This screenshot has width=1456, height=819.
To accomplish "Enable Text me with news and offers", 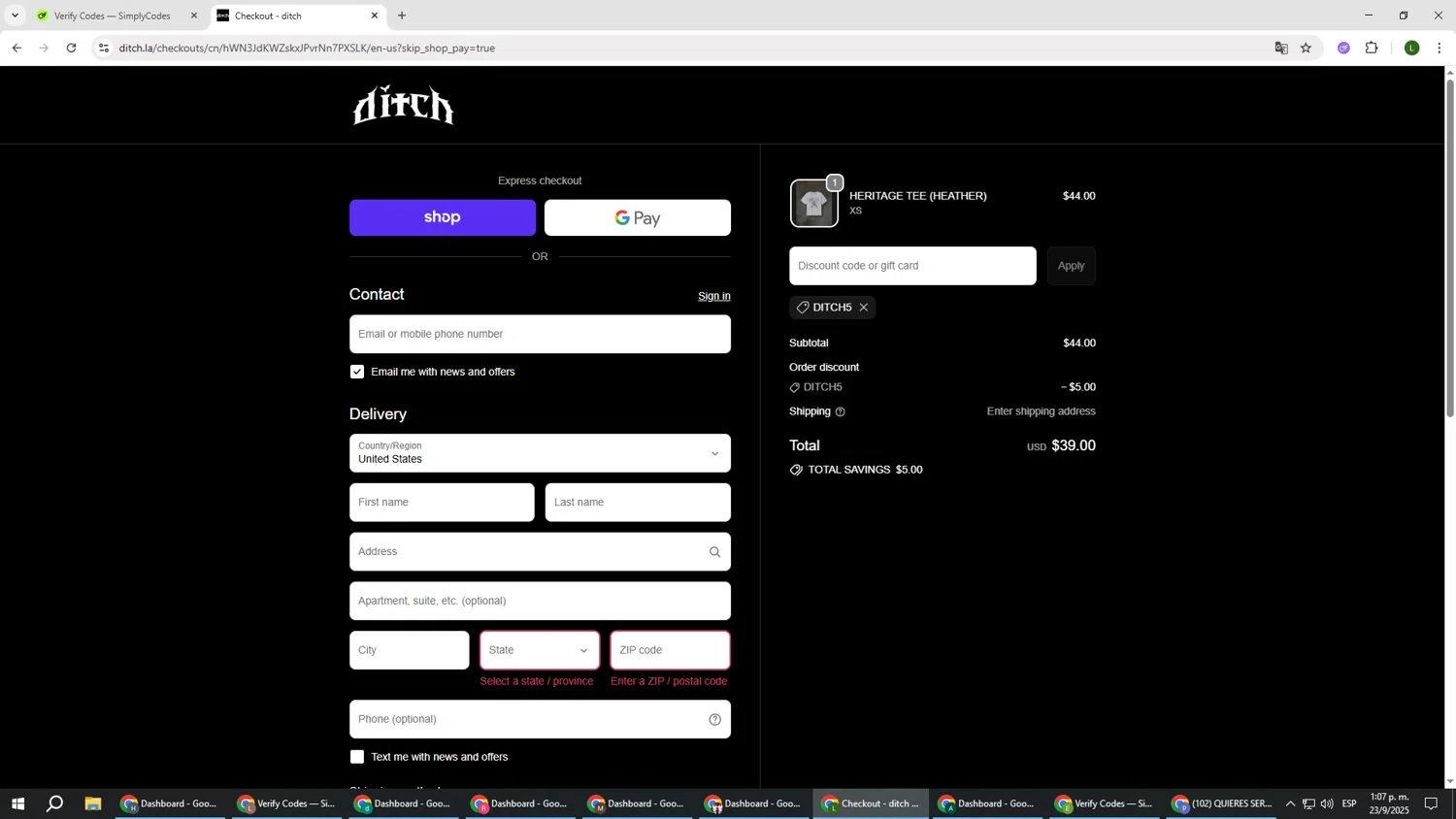I will pos(357,758).
